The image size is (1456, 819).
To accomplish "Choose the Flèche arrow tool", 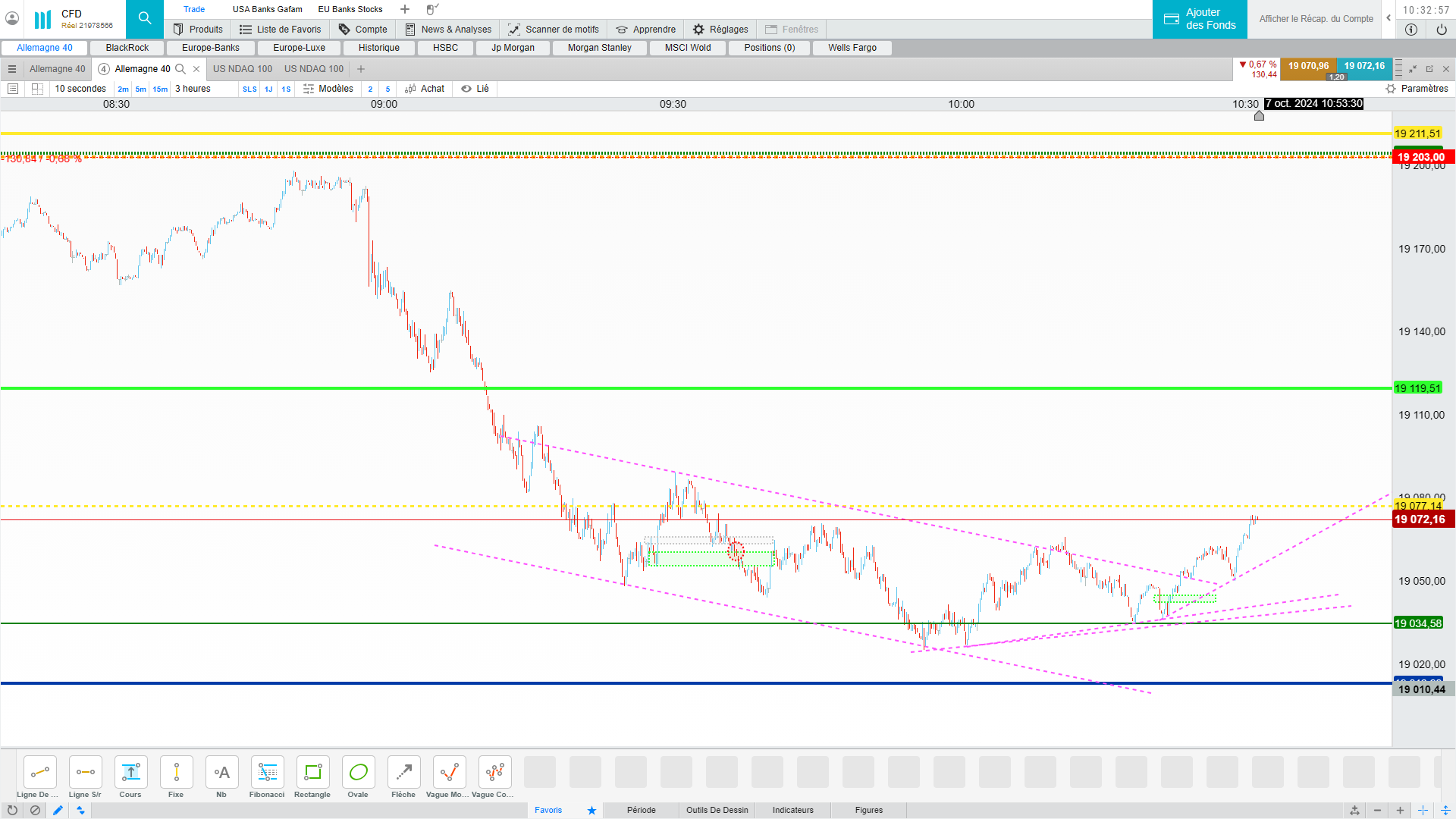I will coord(403,773).
